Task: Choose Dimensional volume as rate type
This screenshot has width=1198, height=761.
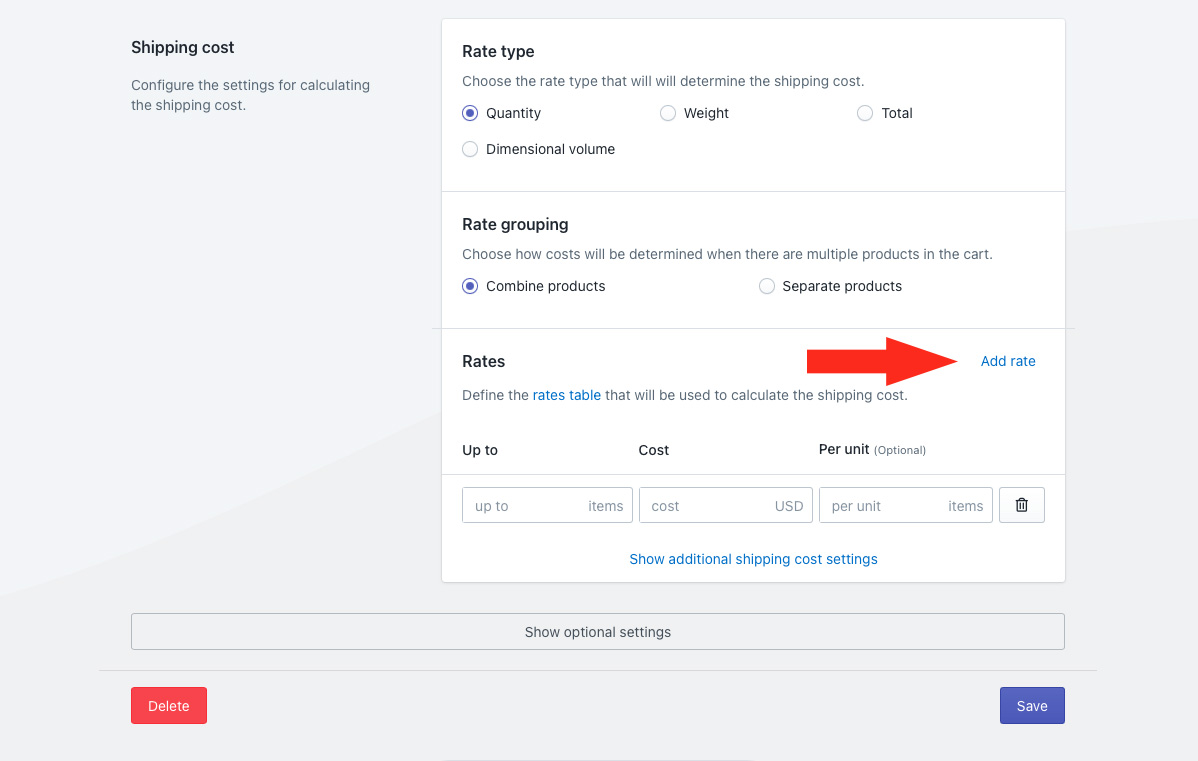Action: (469, 148)
